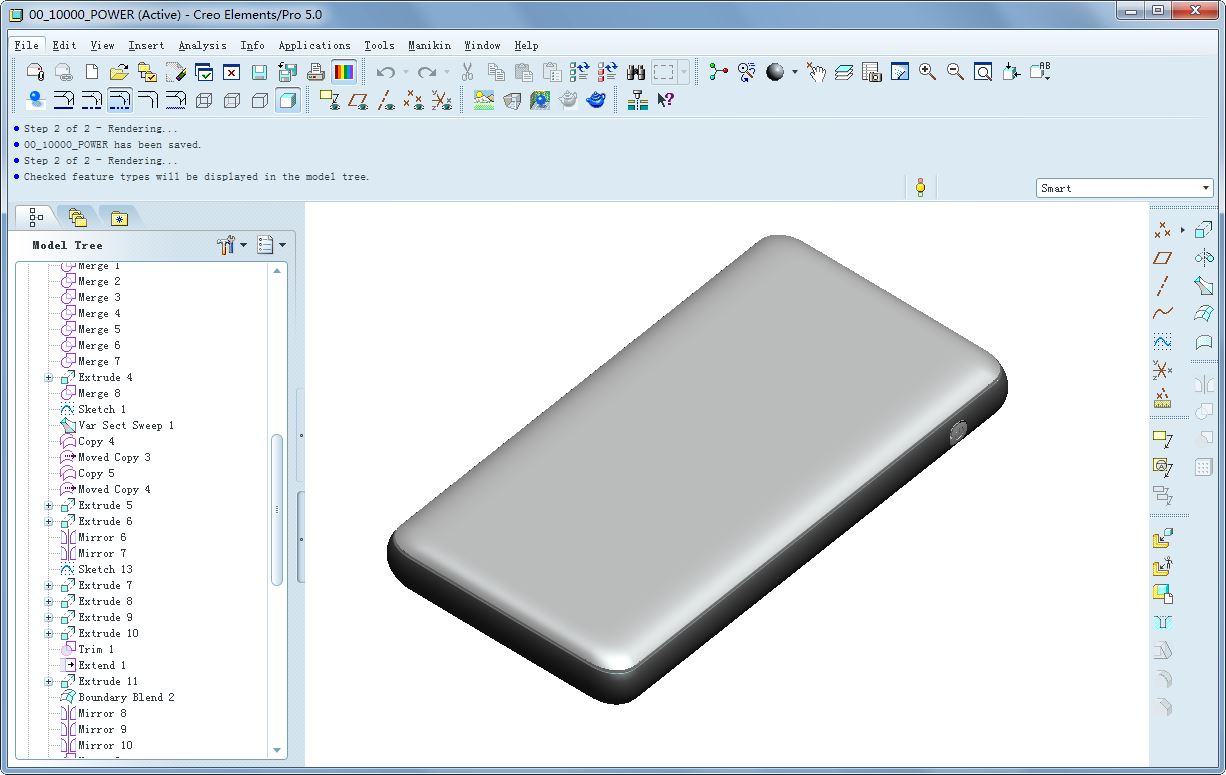This screenshot has height=775, width=1226.
Task: Undo the last action
Action: [386, 72]
